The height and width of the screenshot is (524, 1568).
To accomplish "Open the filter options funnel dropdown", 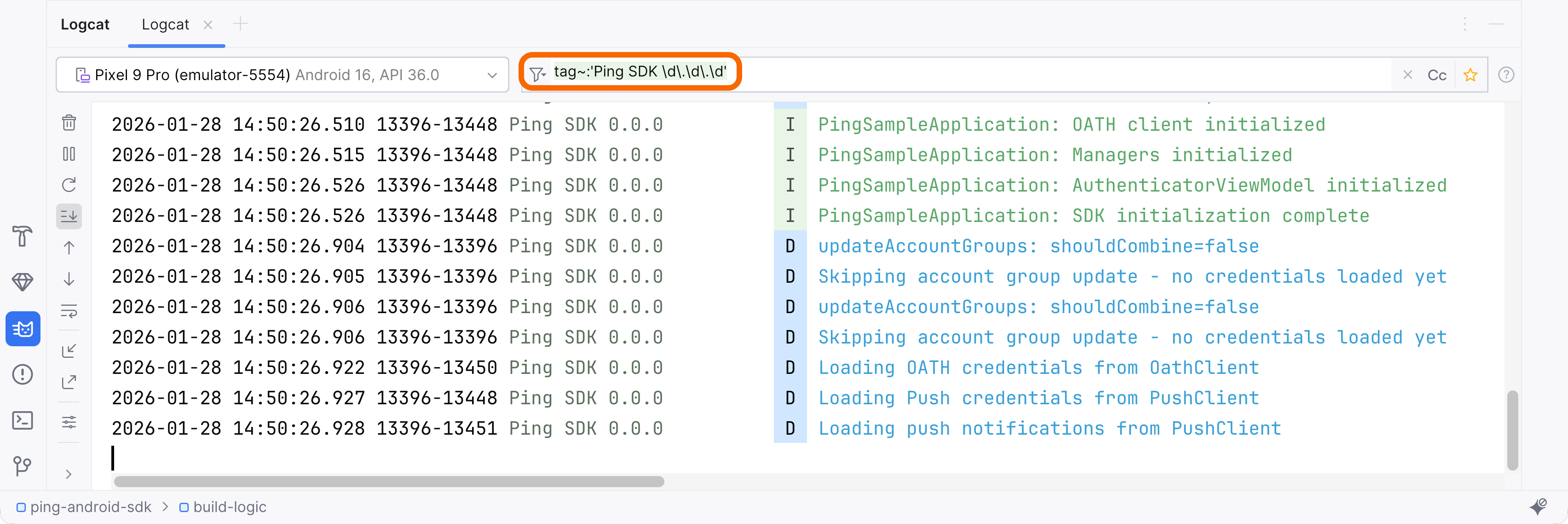I will point(536,74).
